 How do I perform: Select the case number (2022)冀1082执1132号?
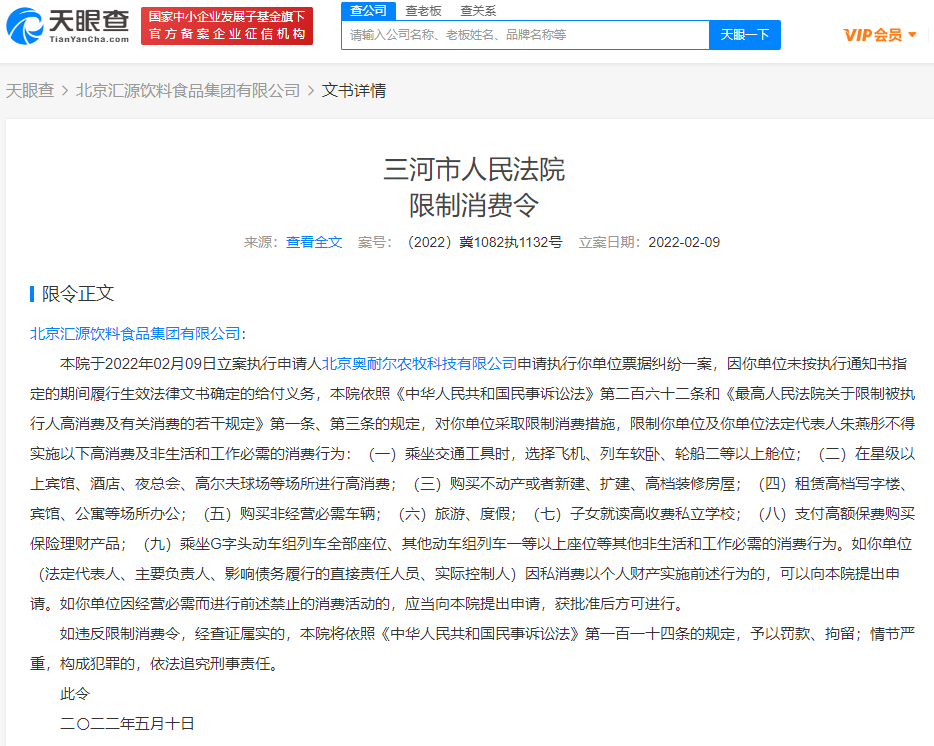point(484,242)
